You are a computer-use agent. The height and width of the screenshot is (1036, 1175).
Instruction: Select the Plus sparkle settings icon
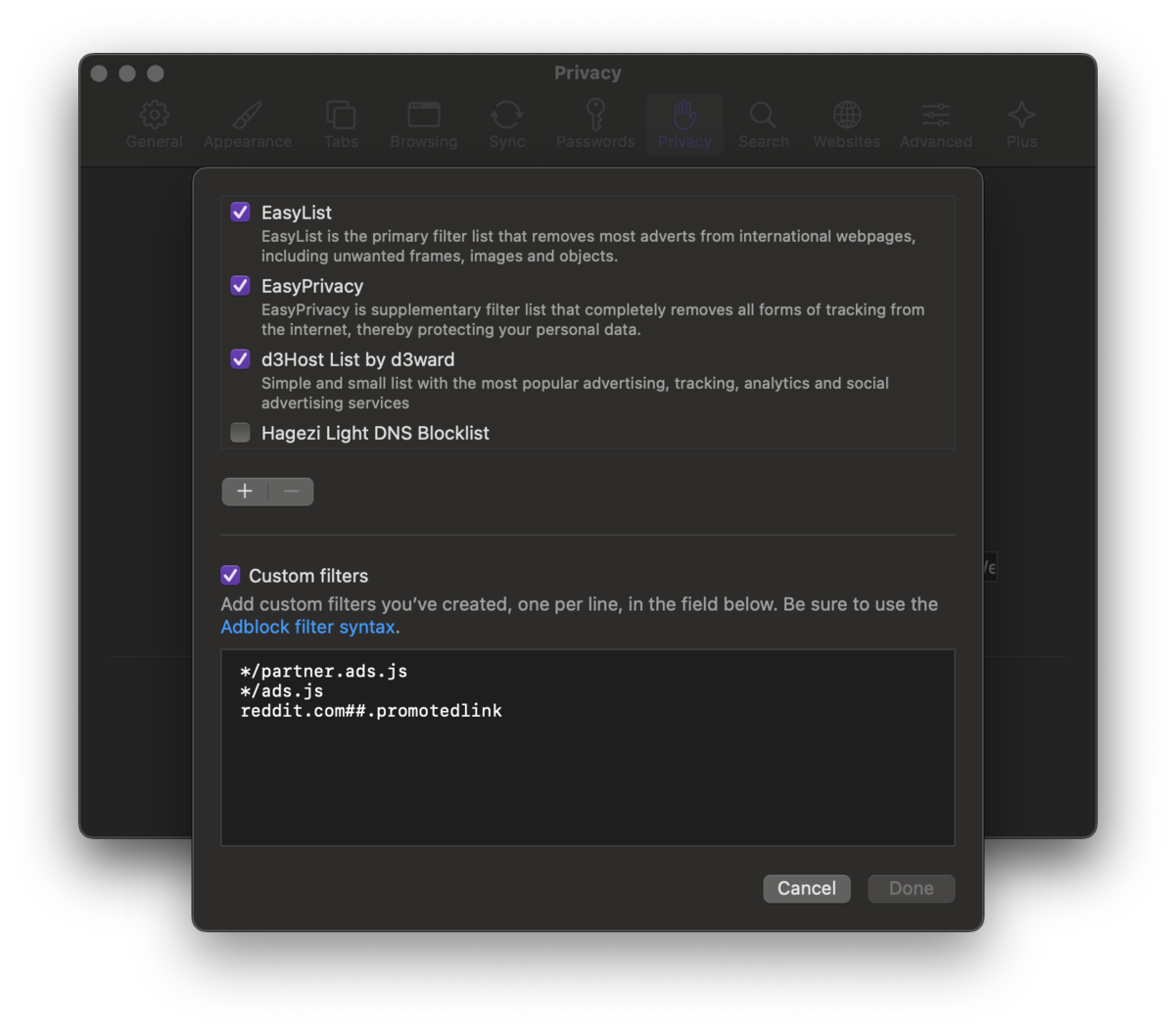click(1021, 124)
